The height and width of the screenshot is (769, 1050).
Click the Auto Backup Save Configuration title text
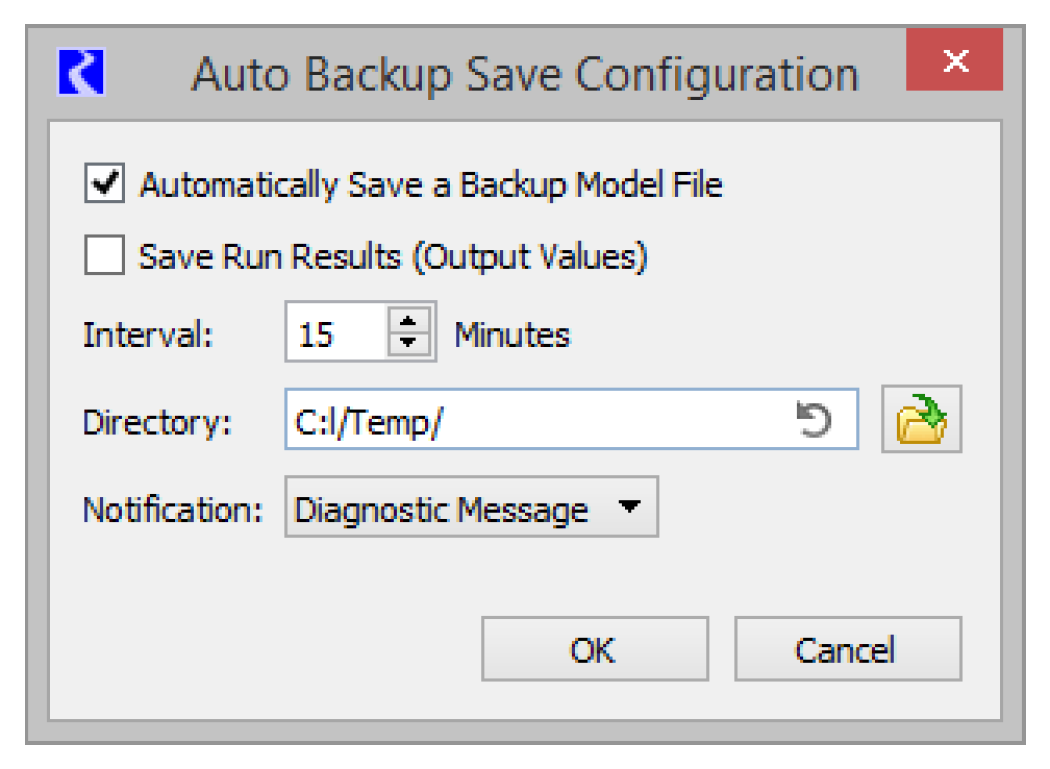[x=524, y=75]
